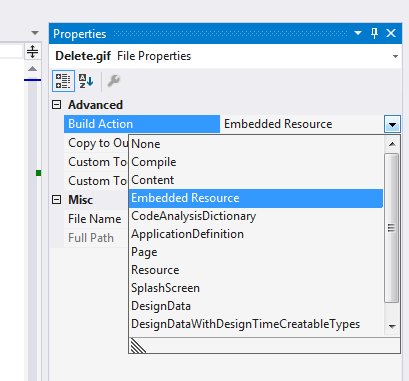Select ApplicationDefinition build action

(x=256, y=234)
